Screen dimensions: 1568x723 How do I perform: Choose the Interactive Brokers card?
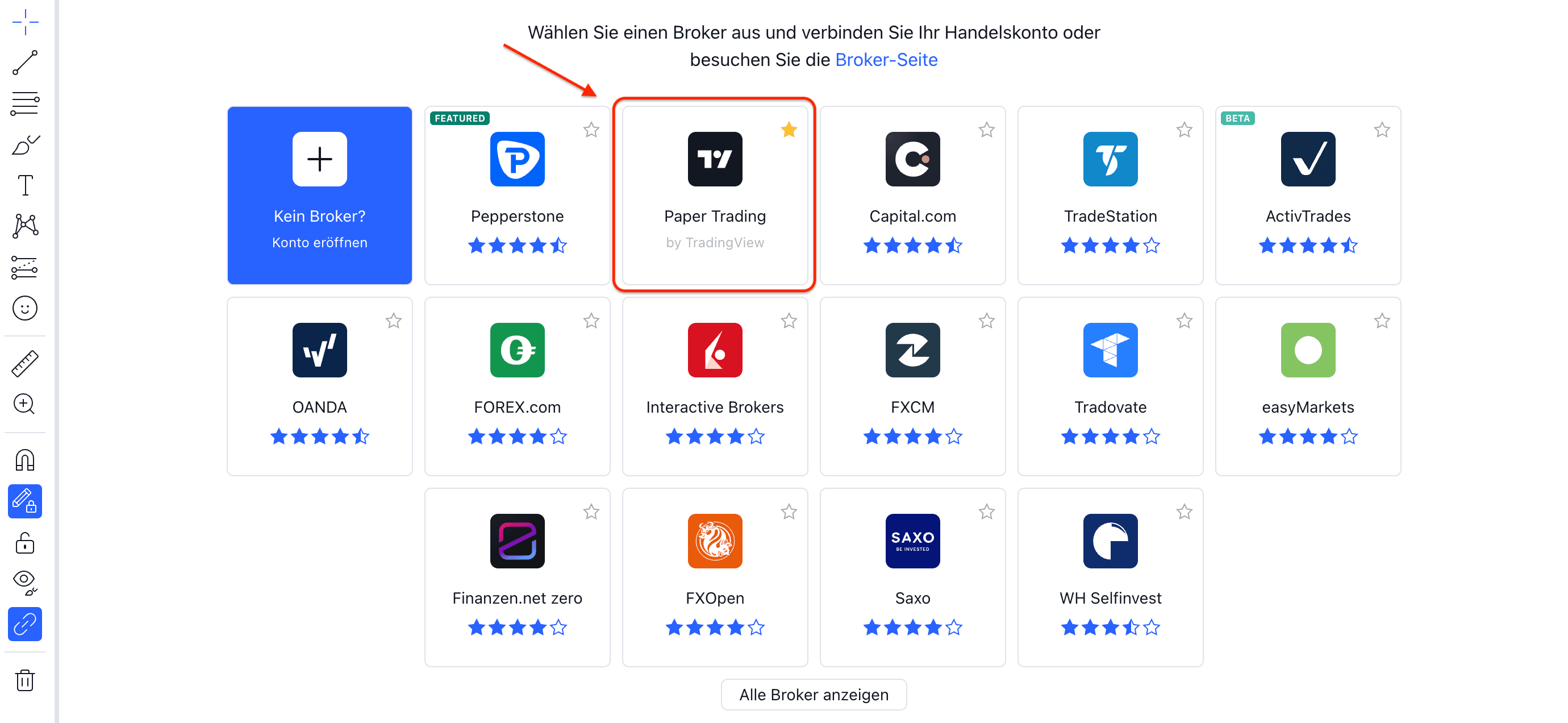715,386
